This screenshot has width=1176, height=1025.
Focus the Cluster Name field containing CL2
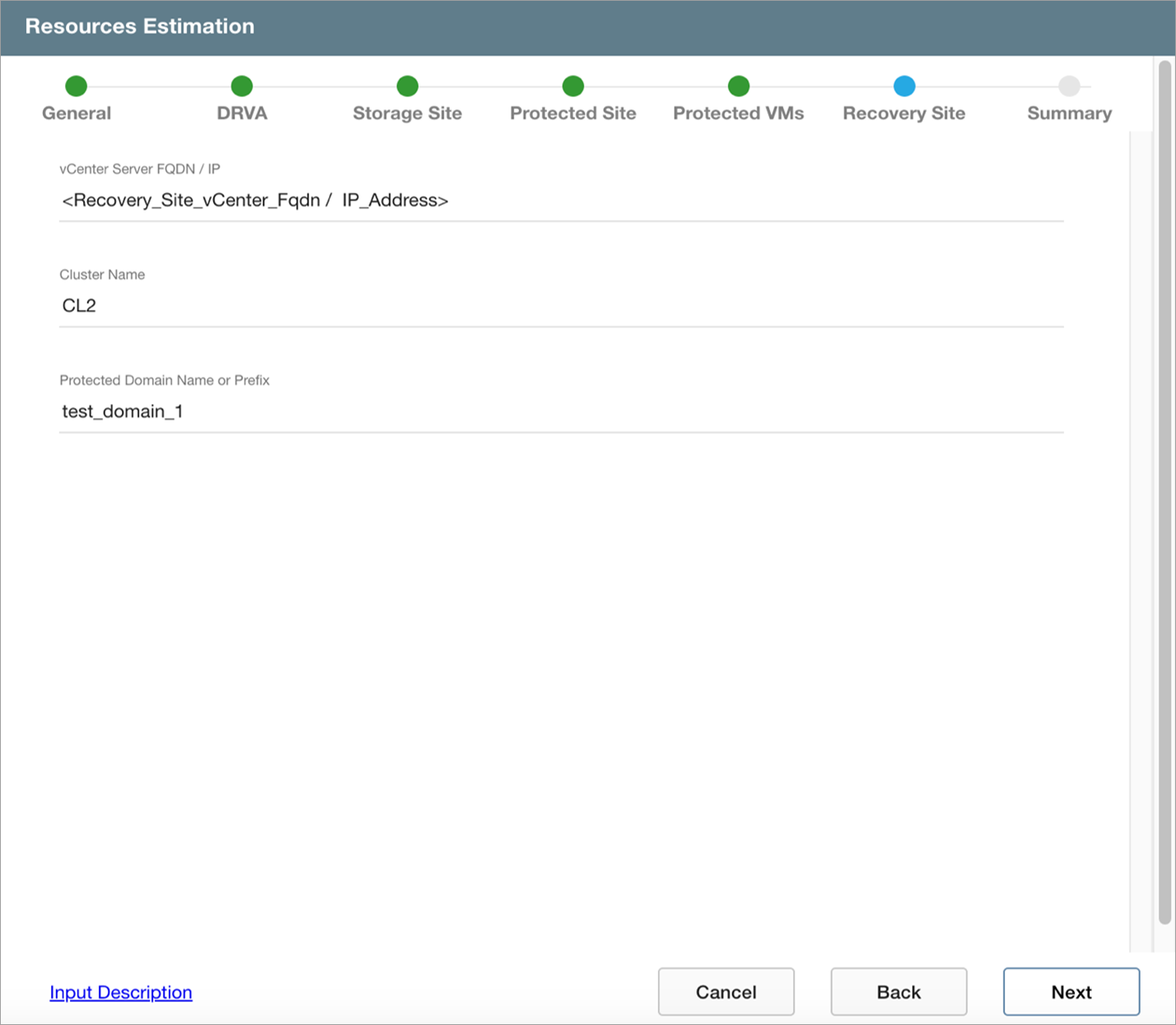click(x=561, y=306)
